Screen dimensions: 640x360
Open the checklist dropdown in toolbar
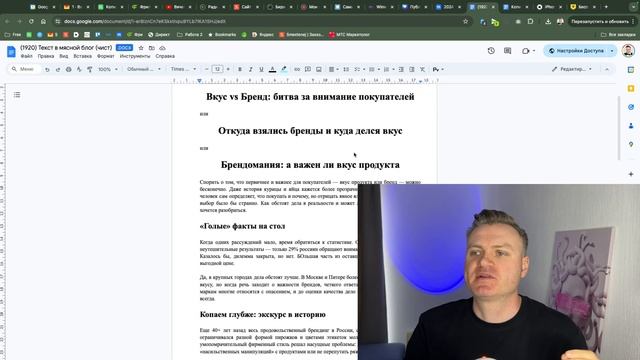[x=359, y=69]
